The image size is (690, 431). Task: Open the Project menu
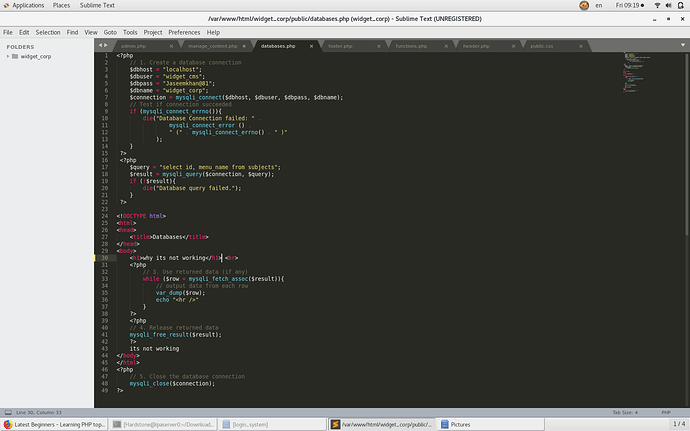tap(153, 33)
